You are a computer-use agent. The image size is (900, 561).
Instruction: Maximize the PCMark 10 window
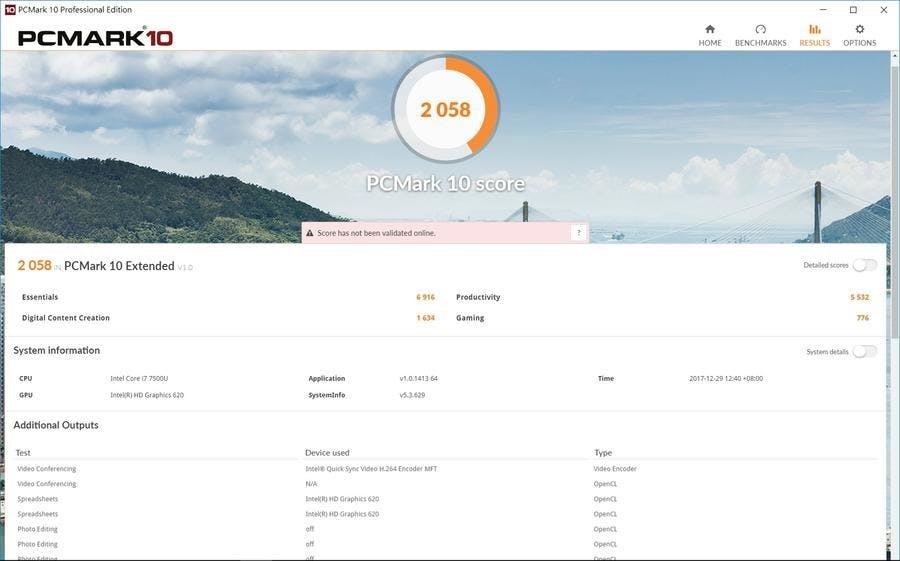tap(853, 9)
